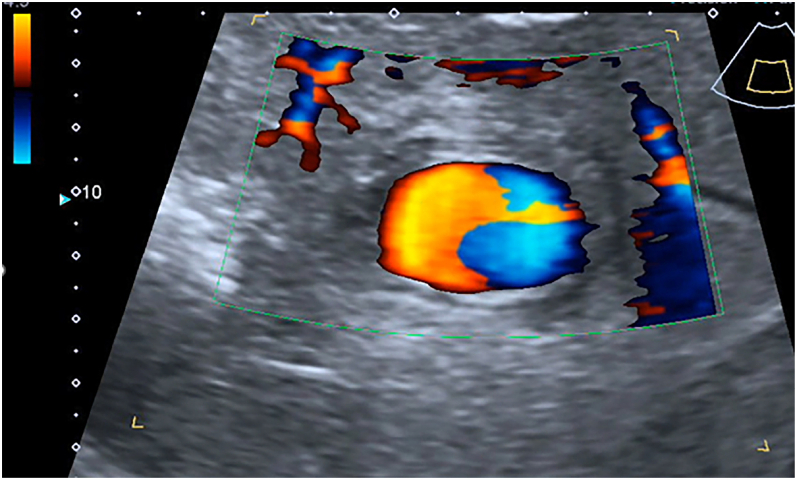Click the top-right diamond marker on horizontal ruler
The width and height of the screenshot is (797, 480).
click(x=713, y=13)
